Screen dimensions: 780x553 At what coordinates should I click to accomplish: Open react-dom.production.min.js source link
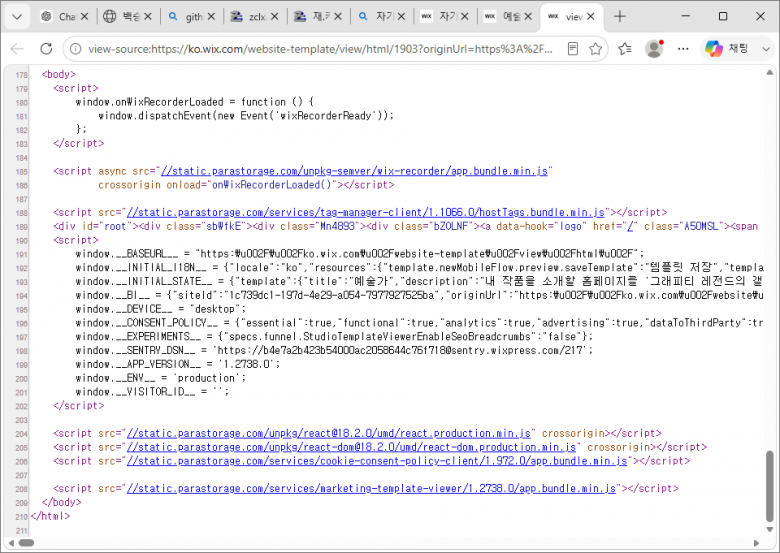tap(351, 447)
